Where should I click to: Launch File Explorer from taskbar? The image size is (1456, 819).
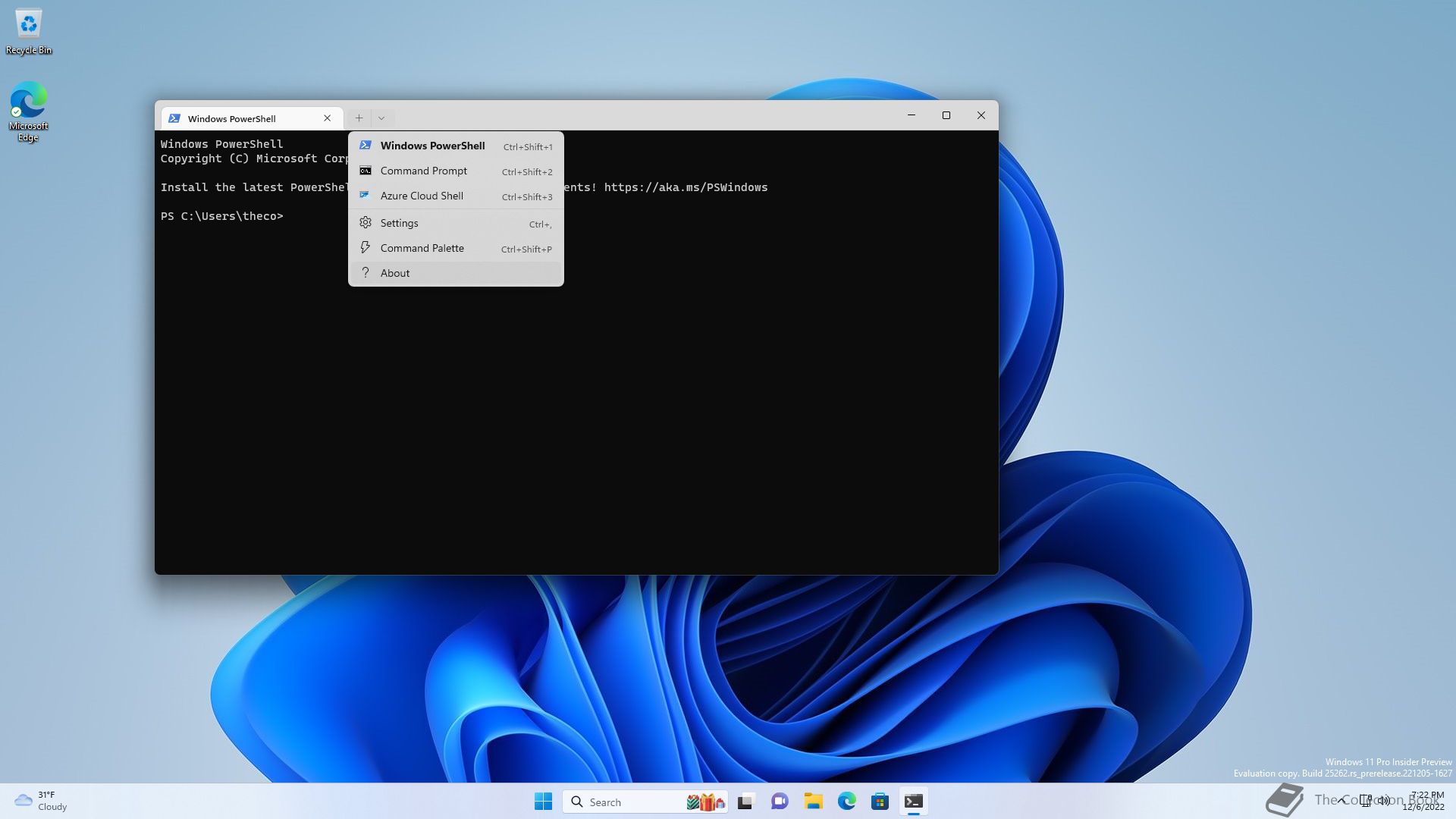coord(813,802)
